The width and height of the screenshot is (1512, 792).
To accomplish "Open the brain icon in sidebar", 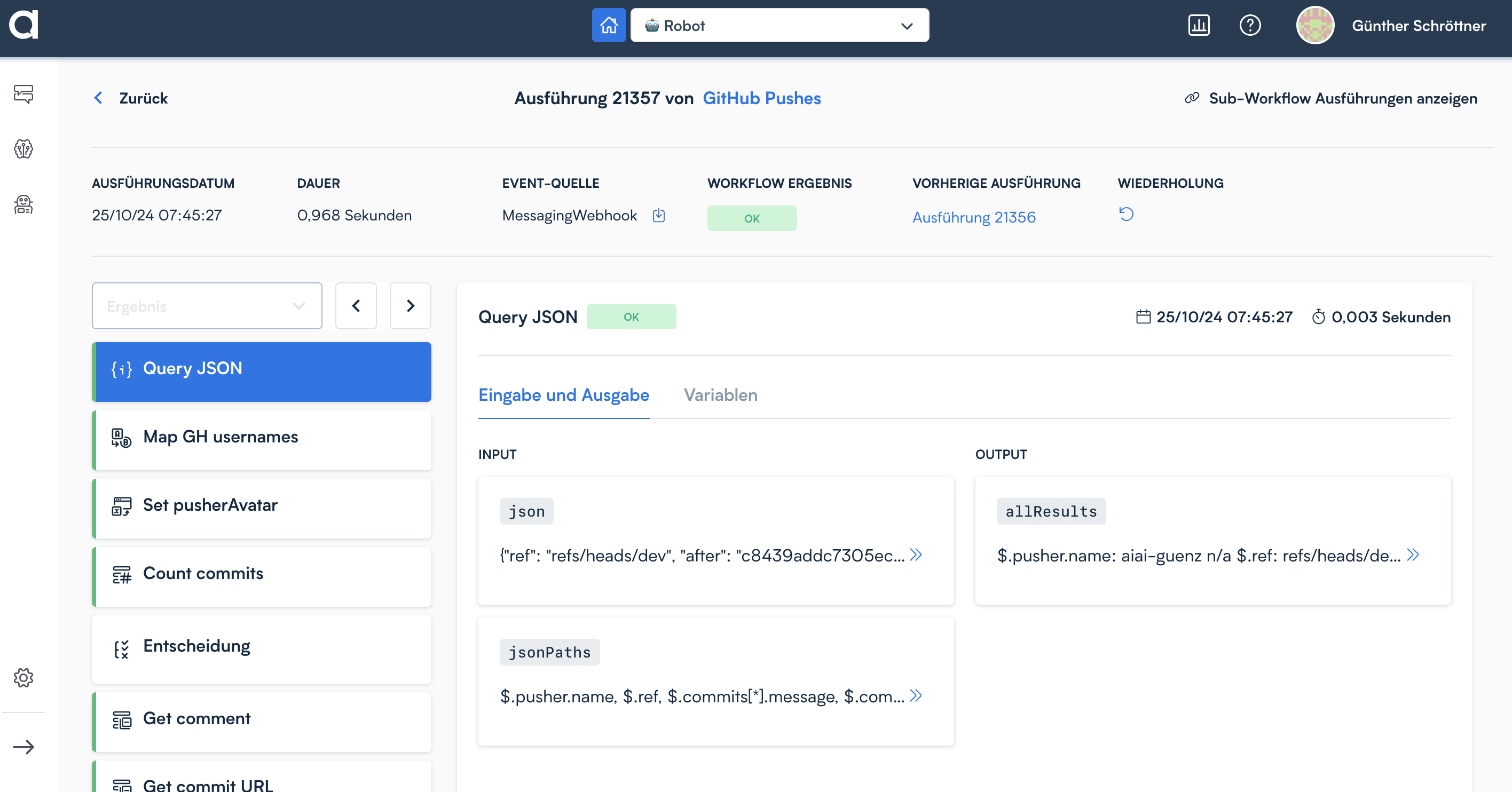I will [x=23, y=149].
